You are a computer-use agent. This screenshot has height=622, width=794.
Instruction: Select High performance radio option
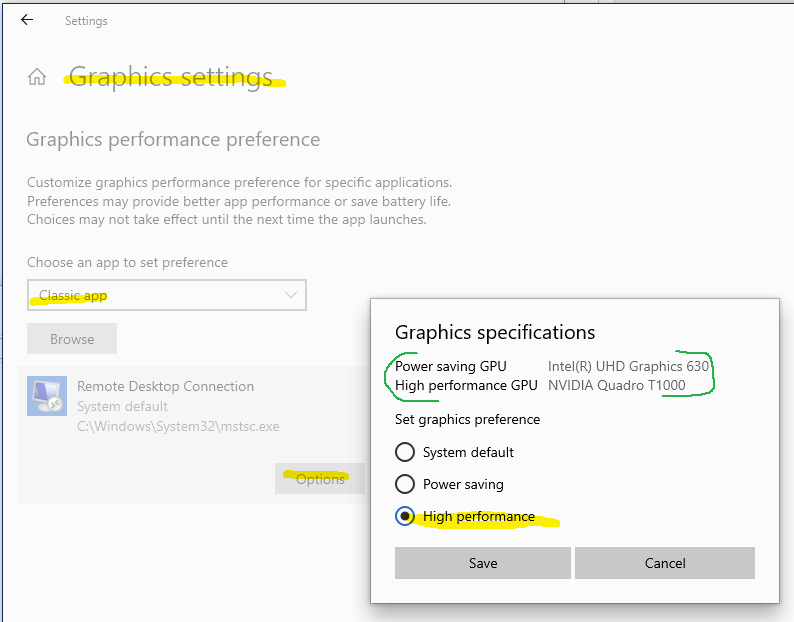(405, 516)
